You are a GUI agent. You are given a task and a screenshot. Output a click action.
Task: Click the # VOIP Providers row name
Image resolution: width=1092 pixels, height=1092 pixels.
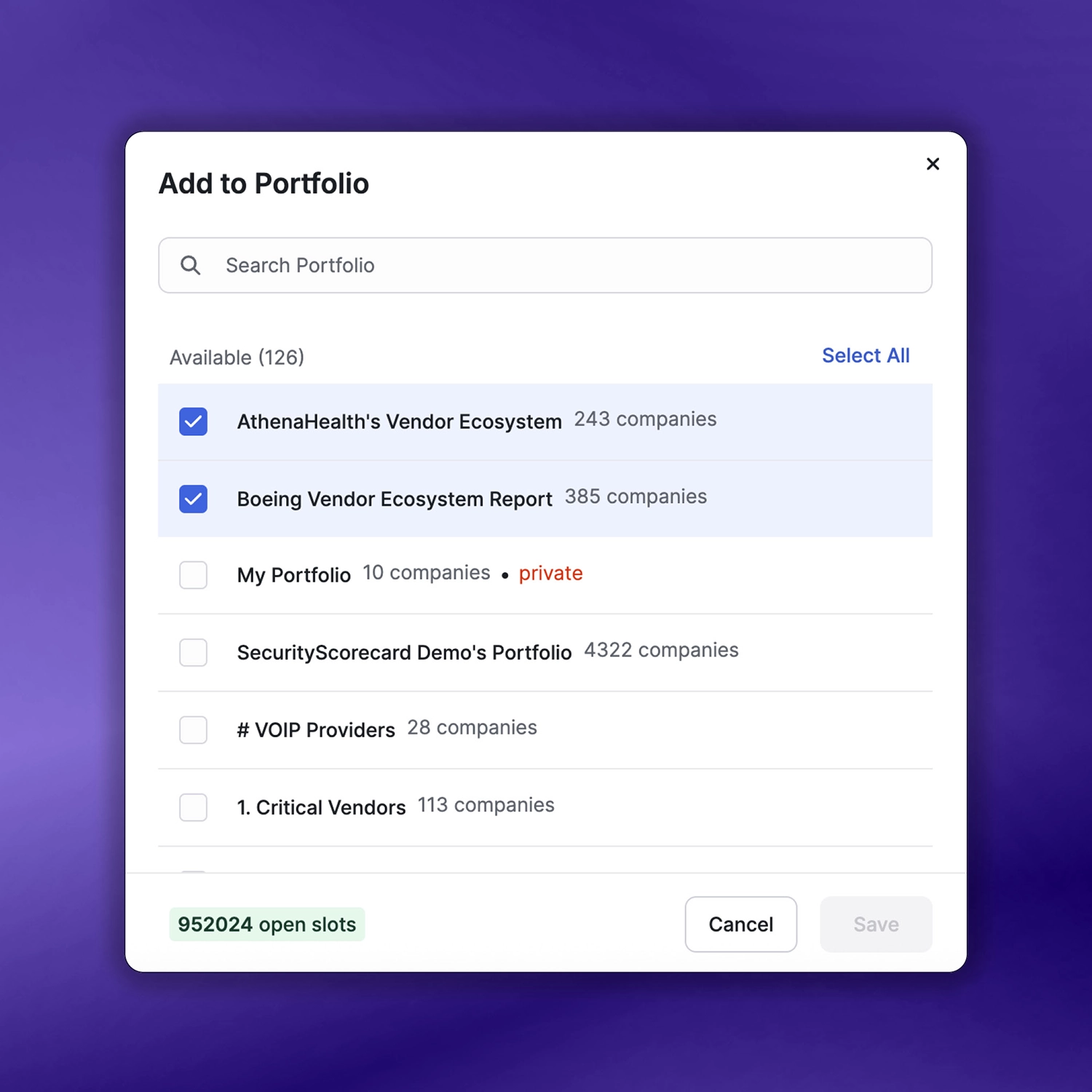tap(316, 729)
